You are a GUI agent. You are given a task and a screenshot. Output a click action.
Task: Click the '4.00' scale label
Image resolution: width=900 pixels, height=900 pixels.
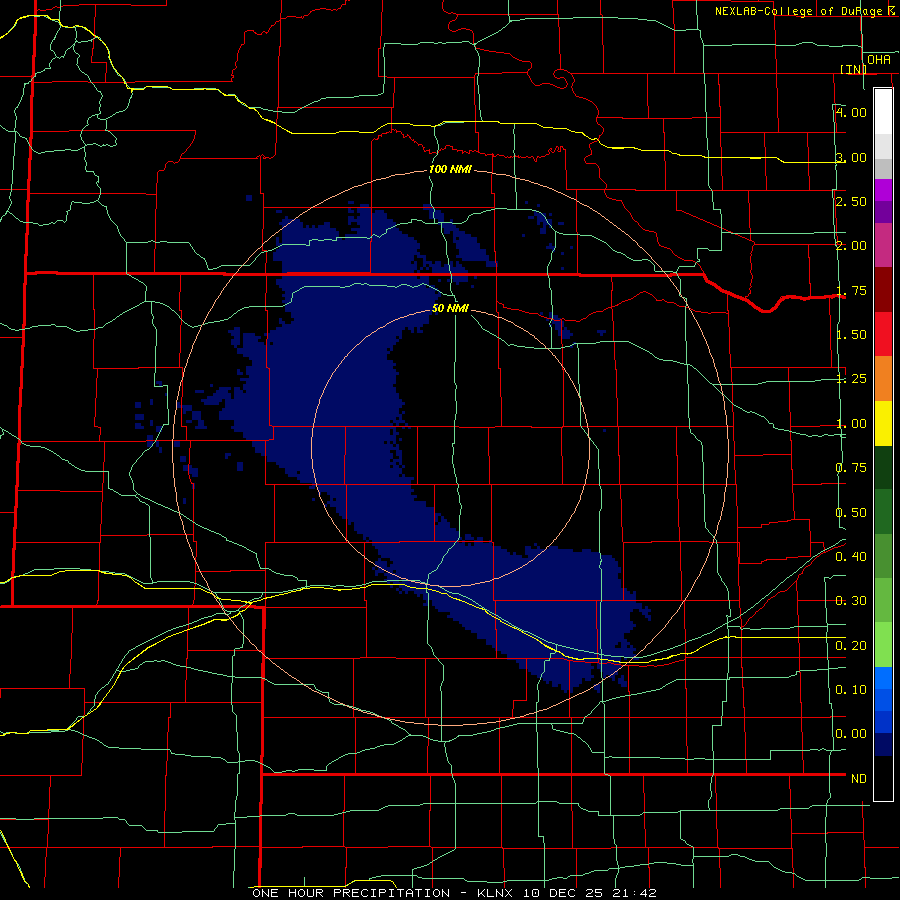coord(851,112)
